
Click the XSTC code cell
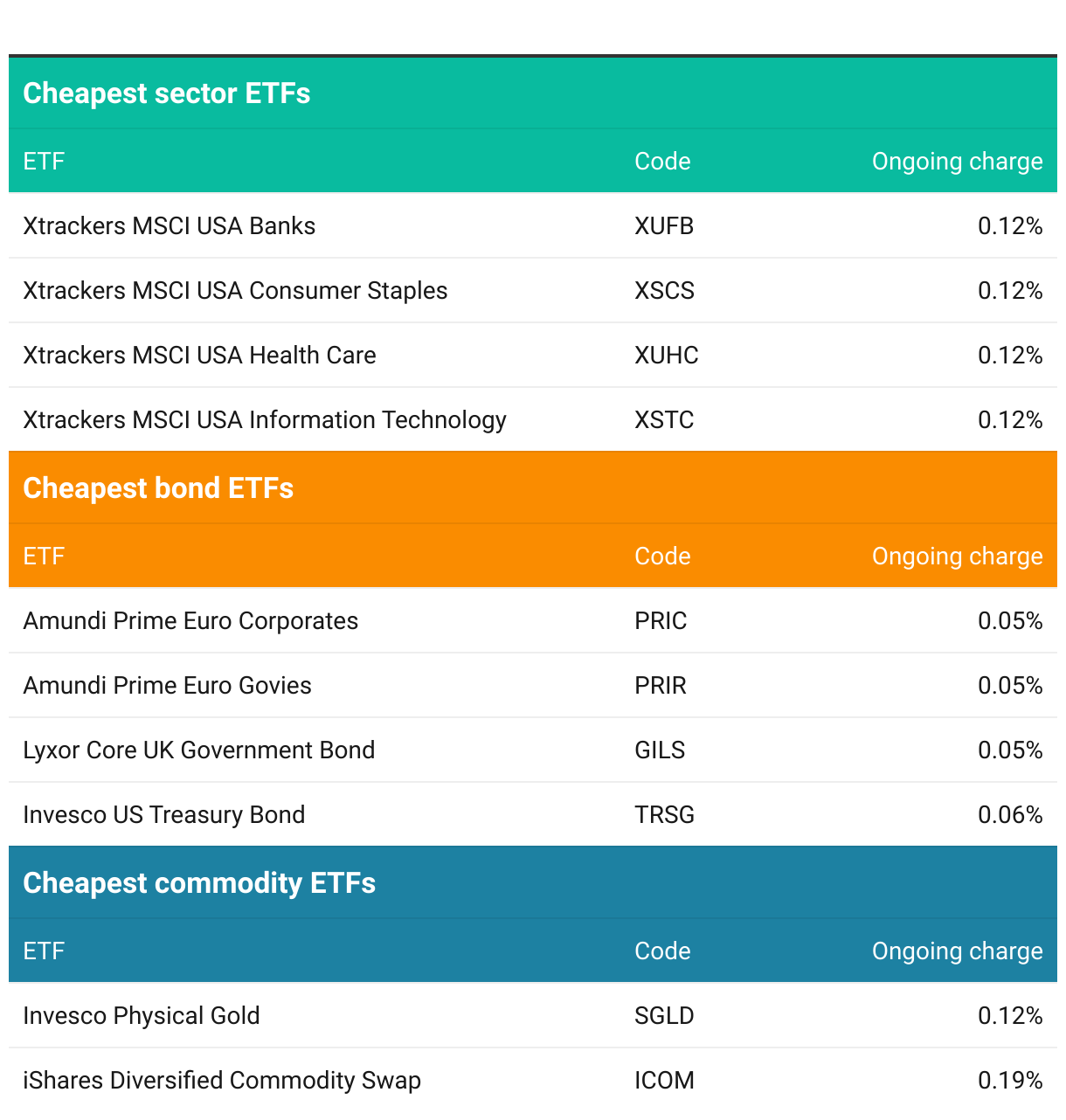pos(664,420)
